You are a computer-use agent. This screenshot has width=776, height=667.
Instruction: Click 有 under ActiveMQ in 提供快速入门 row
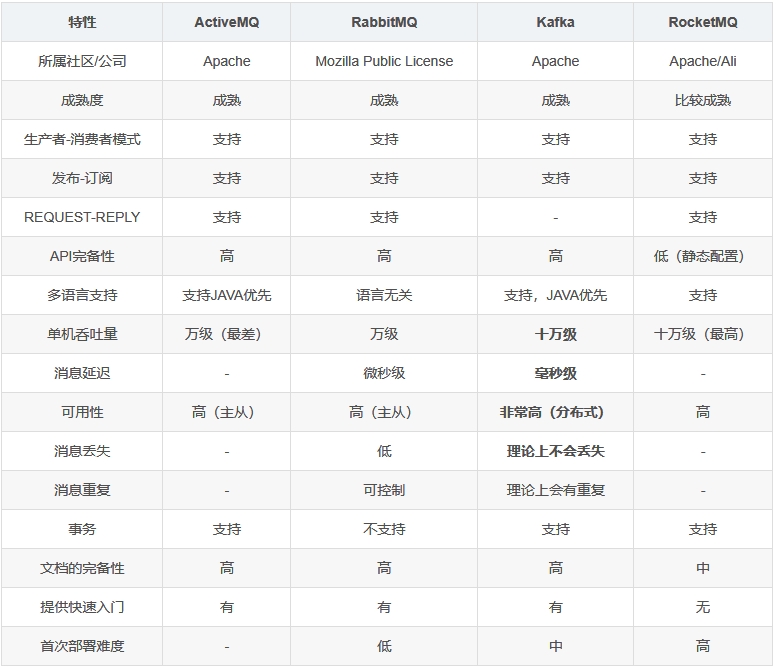[227, 607]
